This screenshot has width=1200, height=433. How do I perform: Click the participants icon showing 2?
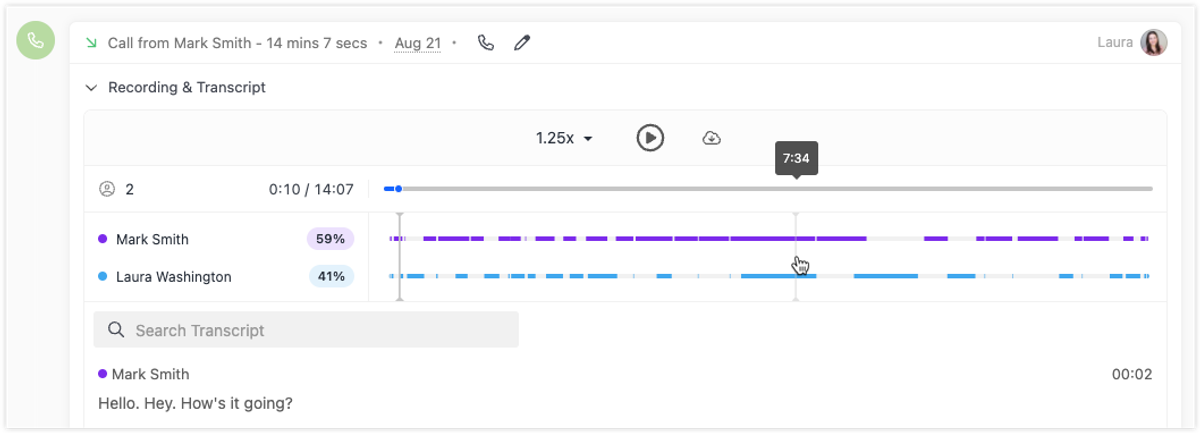pyautogui.click(x=107, y=189)
